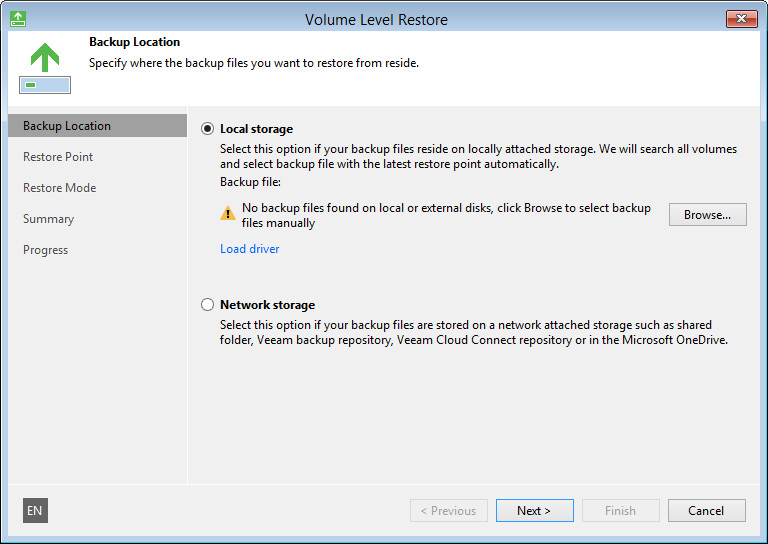Switch to the Restore Point step
The width and height of the screenshot is (768, 544).
tap(58, 157)
